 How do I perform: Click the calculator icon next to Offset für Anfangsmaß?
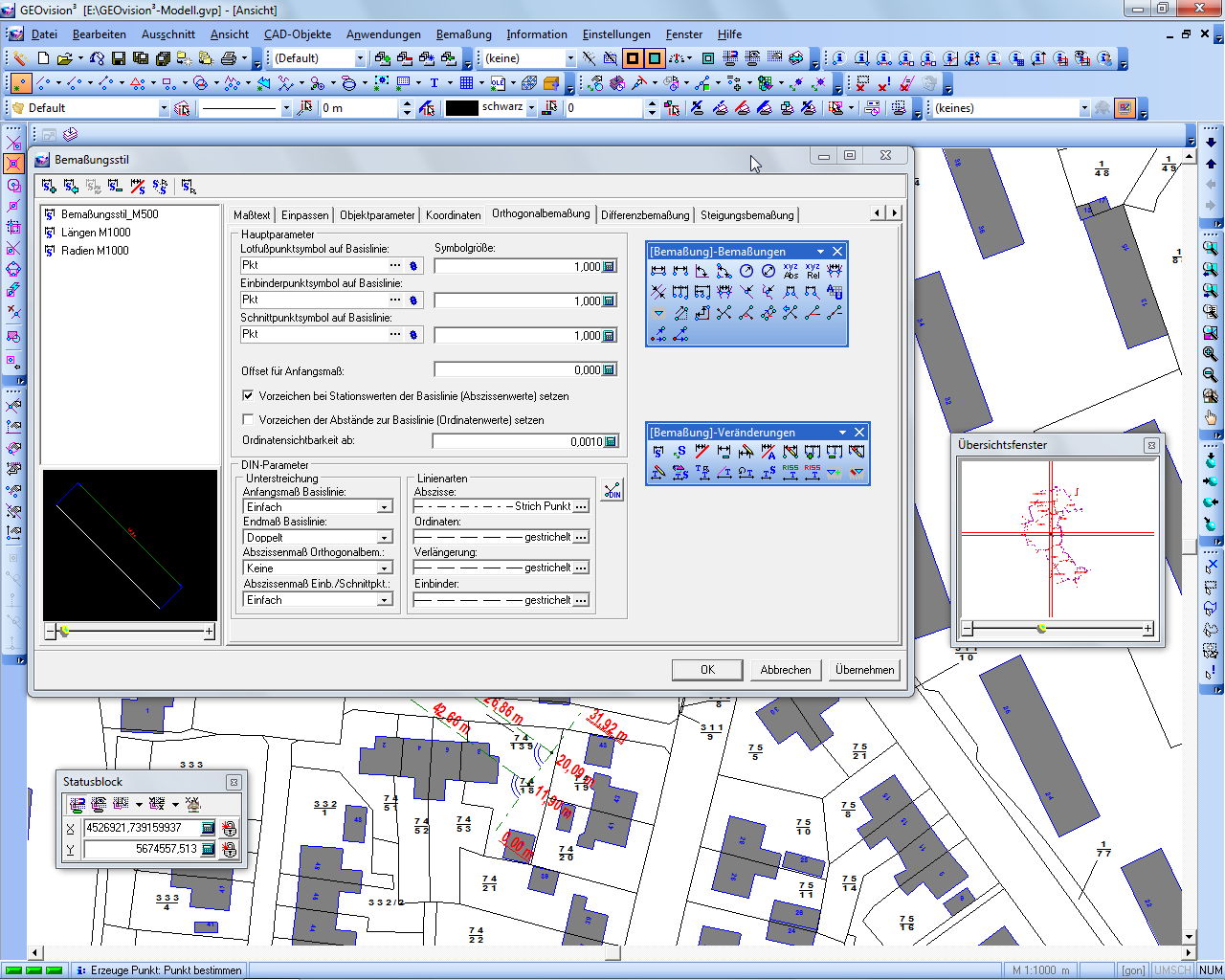point(609,369)
